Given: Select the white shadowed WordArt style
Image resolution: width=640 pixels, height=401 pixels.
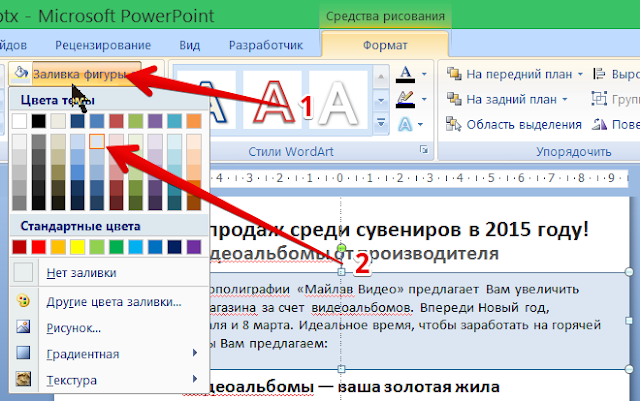Looking at the screenshot, I should (x=339, y=100).
